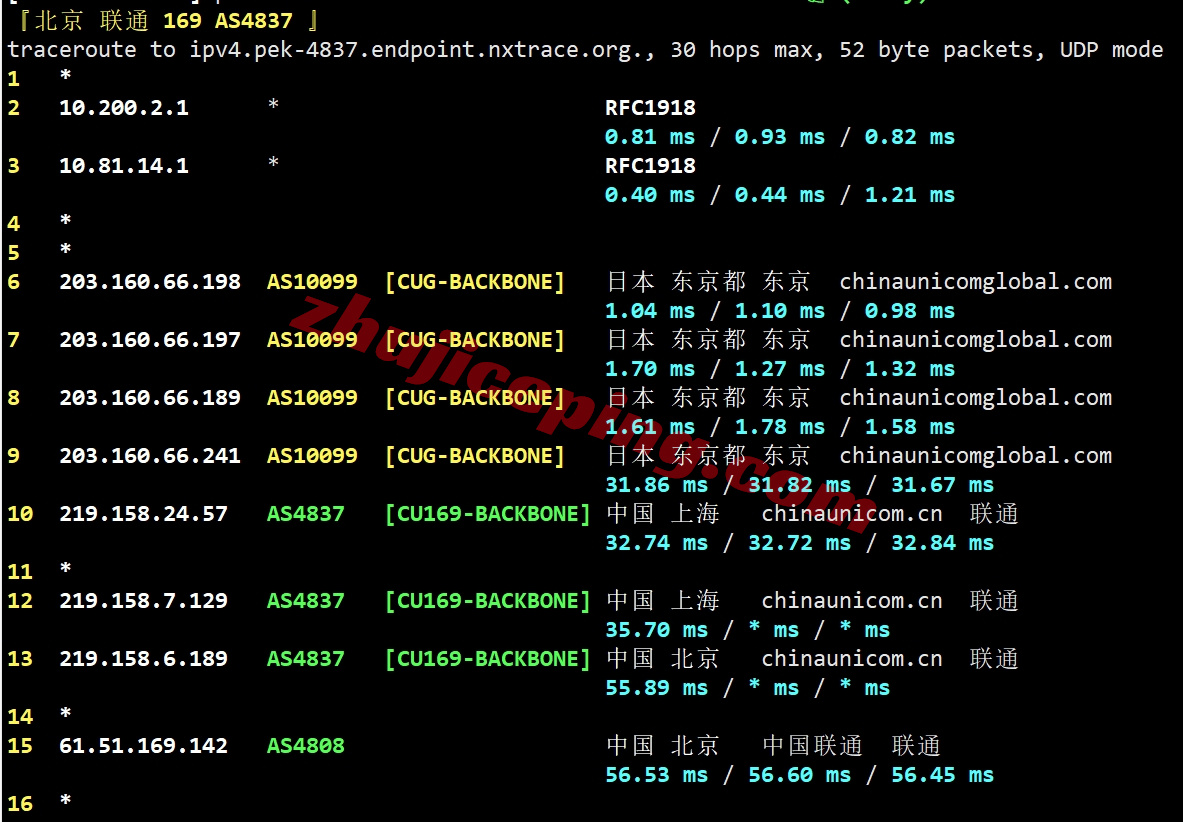Click IP address 10.200.2.1
Image resolution: width=1183 pixels, height=822 pixels.
point(124,108)
